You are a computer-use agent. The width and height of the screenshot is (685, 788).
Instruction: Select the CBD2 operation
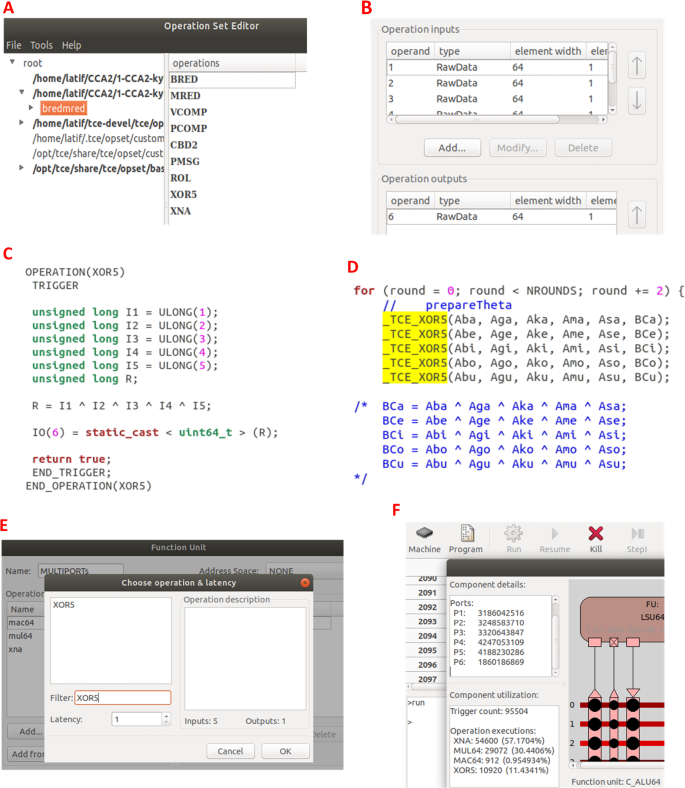(184, 145)
